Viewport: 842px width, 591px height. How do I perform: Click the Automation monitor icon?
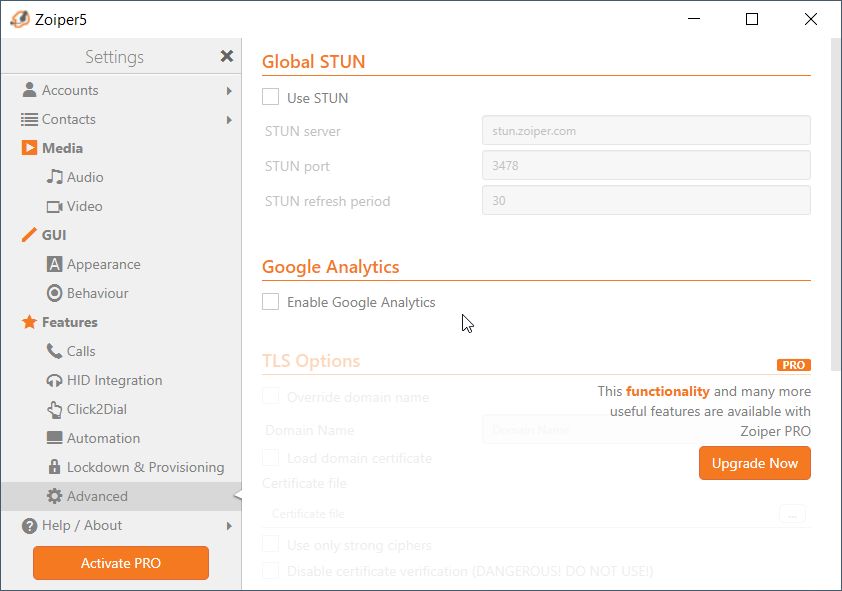[x=54, y=438]
